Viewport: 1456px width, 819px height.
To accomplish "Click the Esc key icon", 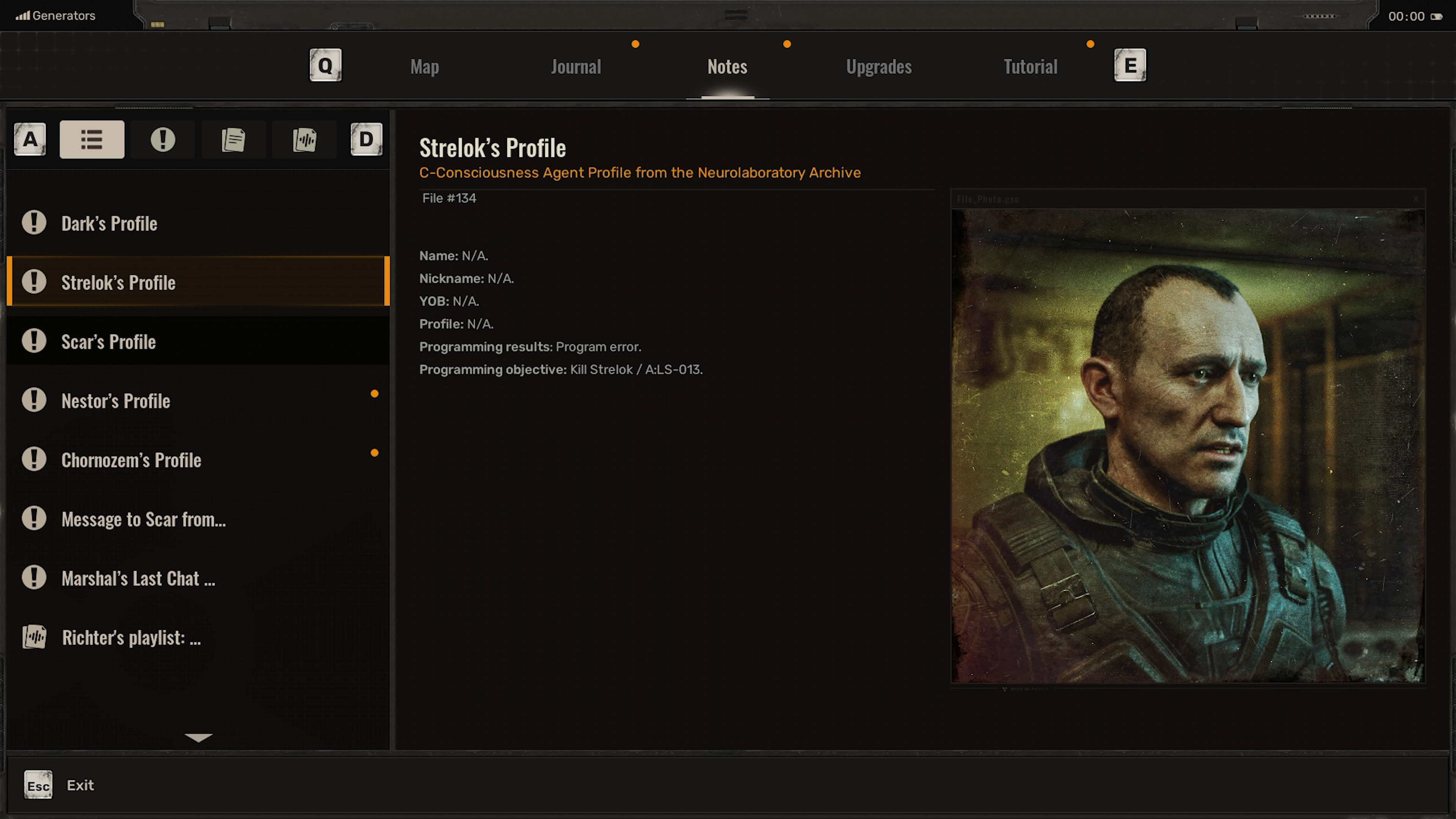I will coord(38,785).
